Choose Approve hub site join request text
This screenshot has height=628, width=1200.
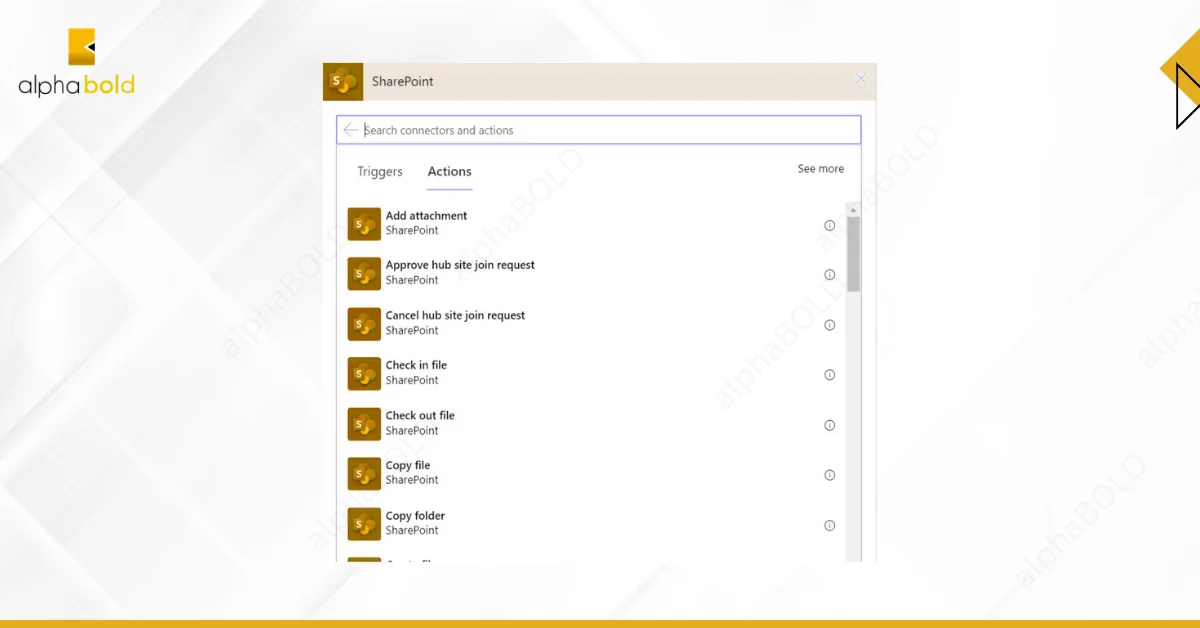click(460, 266)
